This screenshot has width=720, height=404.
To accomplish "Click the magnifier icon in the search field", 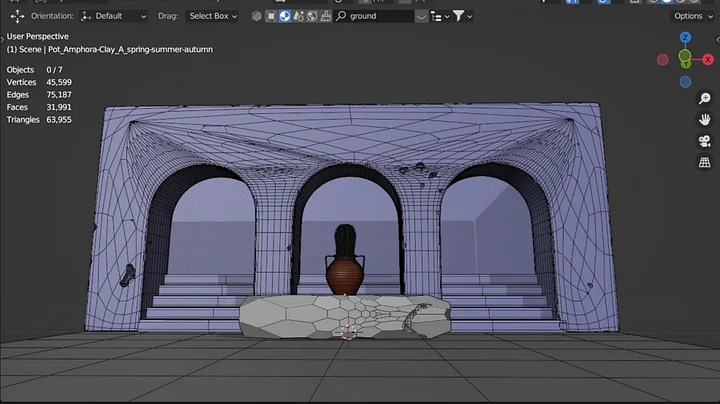I will coord(341,16).
